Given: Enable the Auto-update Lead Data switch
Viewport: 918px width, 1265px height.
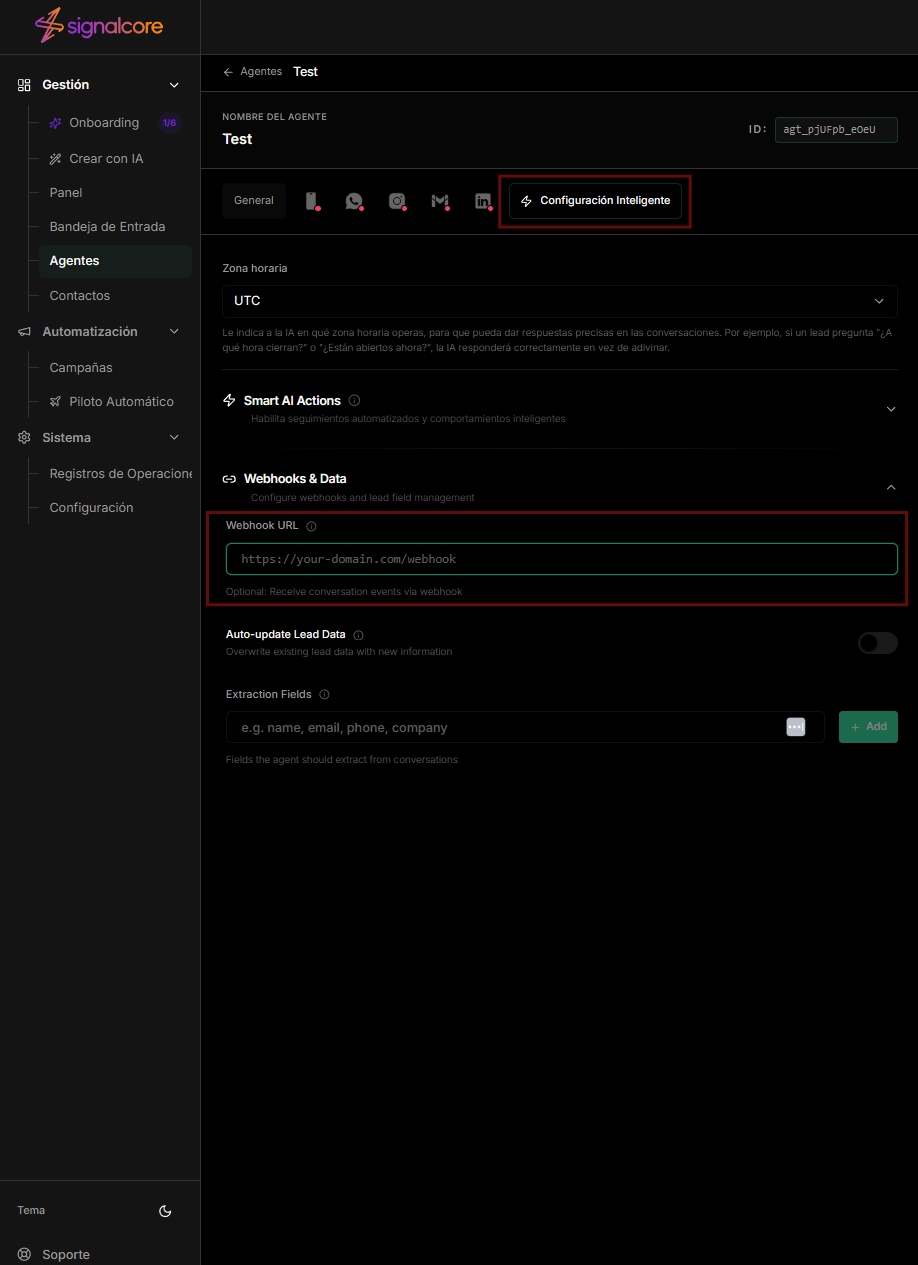Looking at the screenshot, I should coord(878,643).
